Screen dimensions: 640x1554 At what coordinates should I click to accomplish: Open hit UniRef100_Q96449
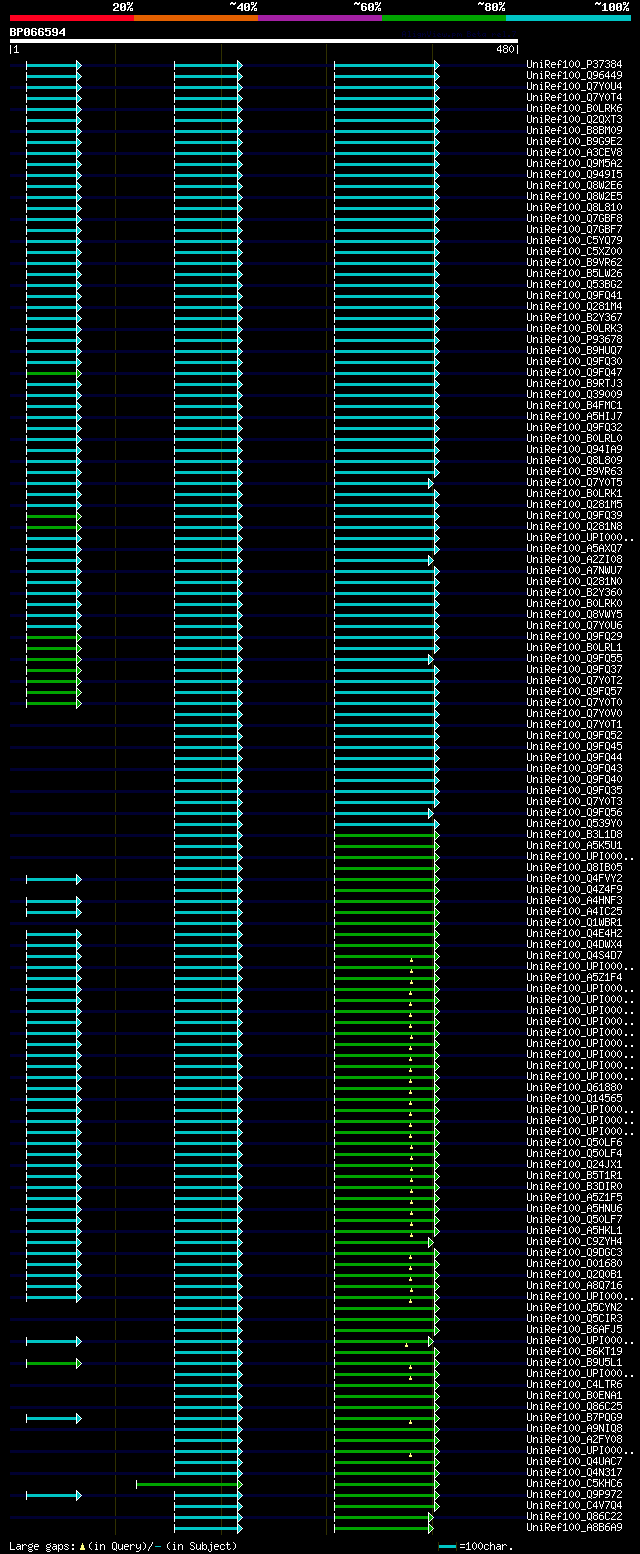point(574,75)
